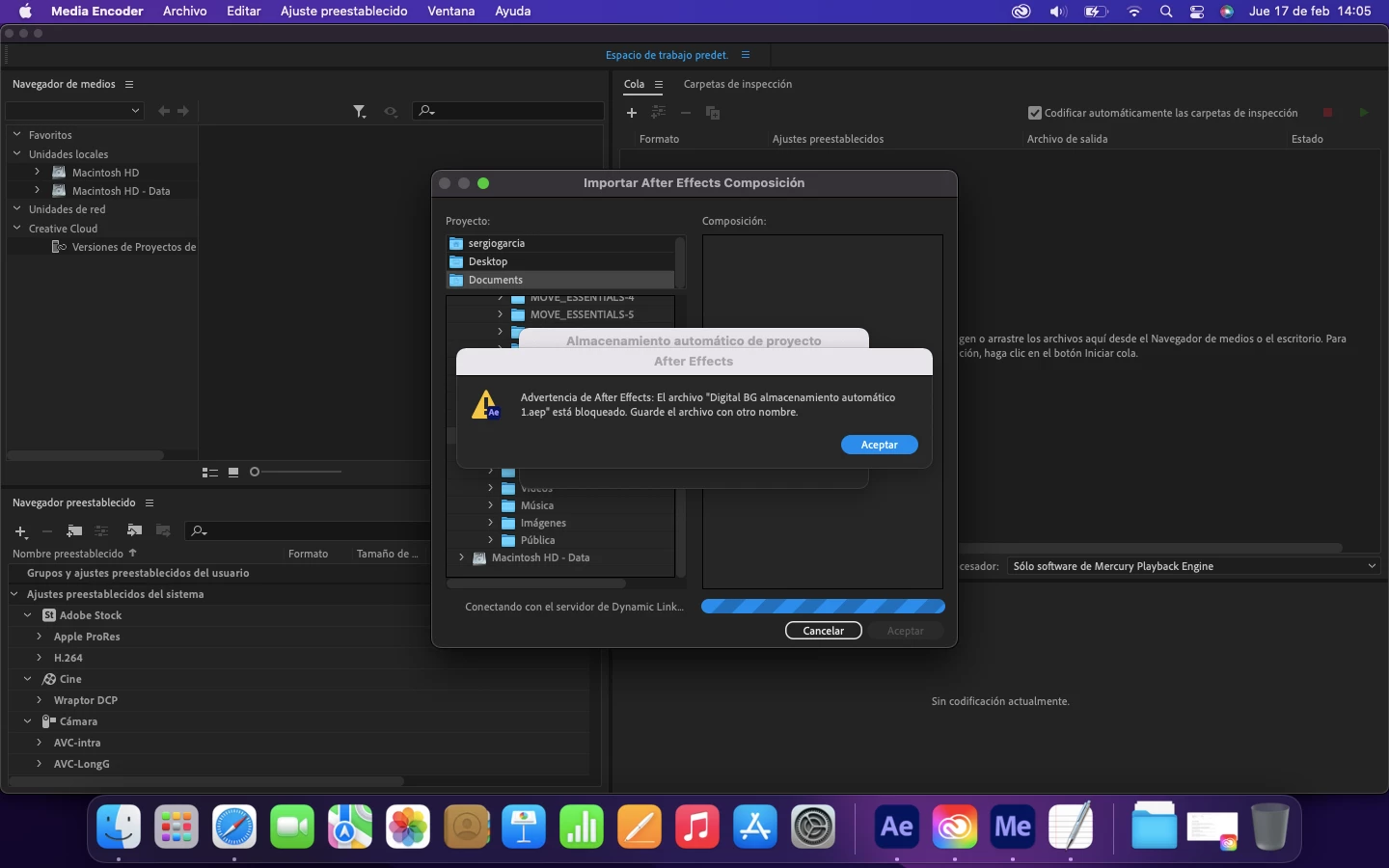1389x868 pixels.
Task: Open the Navegador de medios panel menu
Action: tap(129, 85)
